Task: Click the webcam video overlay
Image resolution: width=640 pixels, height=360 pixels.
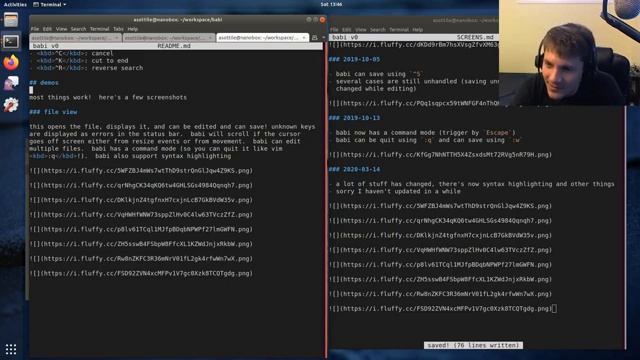Action: tap(569, 53)
